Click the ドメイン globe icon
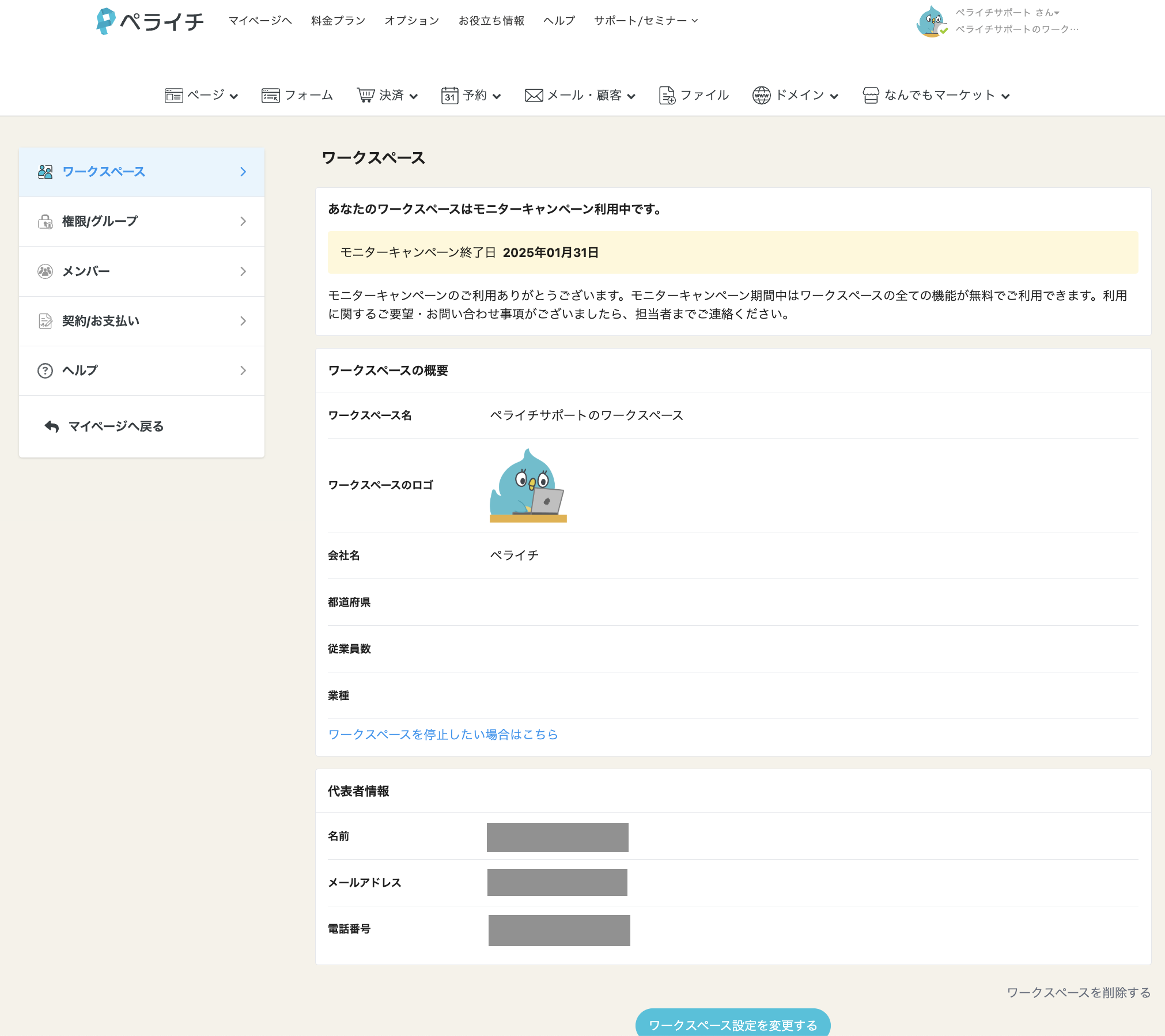Screen dimensions: 1165x1036 pyautogui.click(x=761, y=95)
